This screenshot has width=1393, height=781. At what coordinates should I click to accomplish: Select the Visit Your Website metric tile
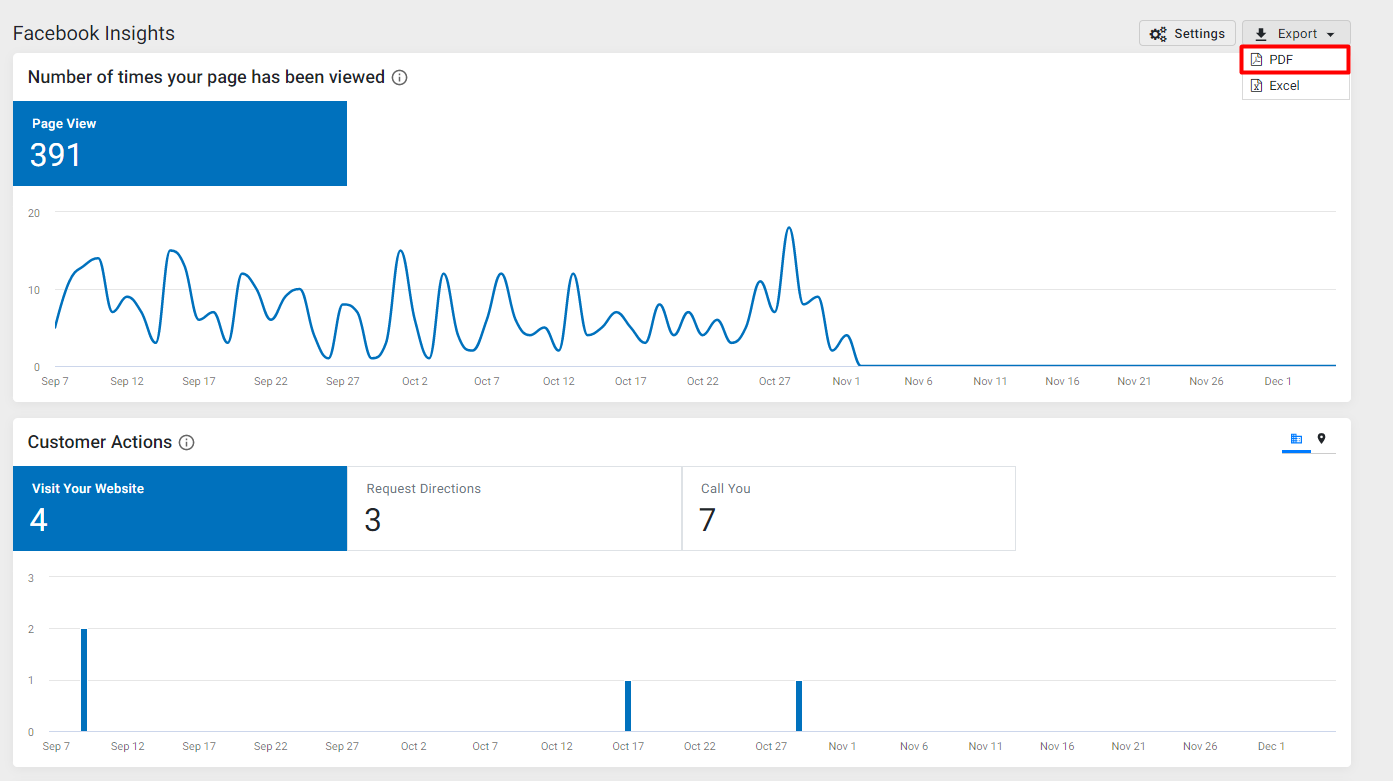coord(180,508)
